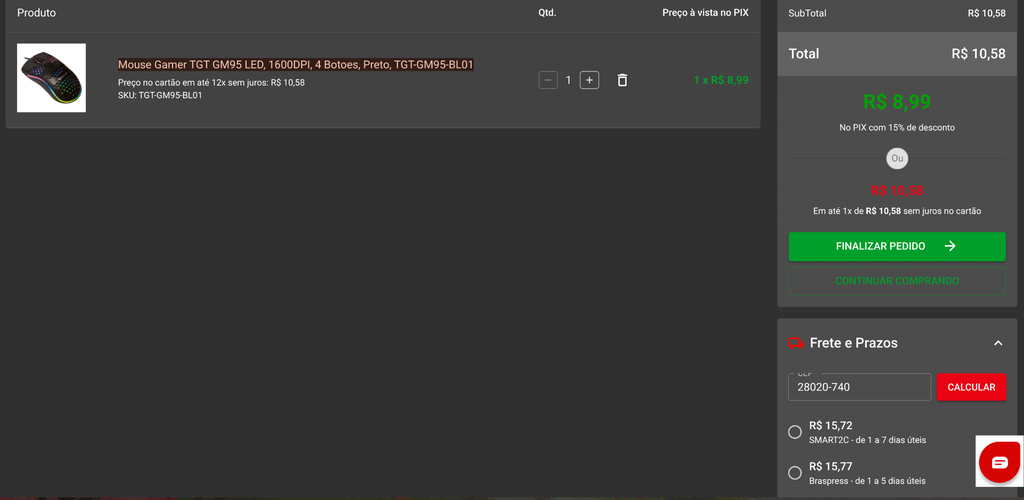Click the truck icon beside Frete e Prazos
1024x500 pixels.
click(796, 343)
